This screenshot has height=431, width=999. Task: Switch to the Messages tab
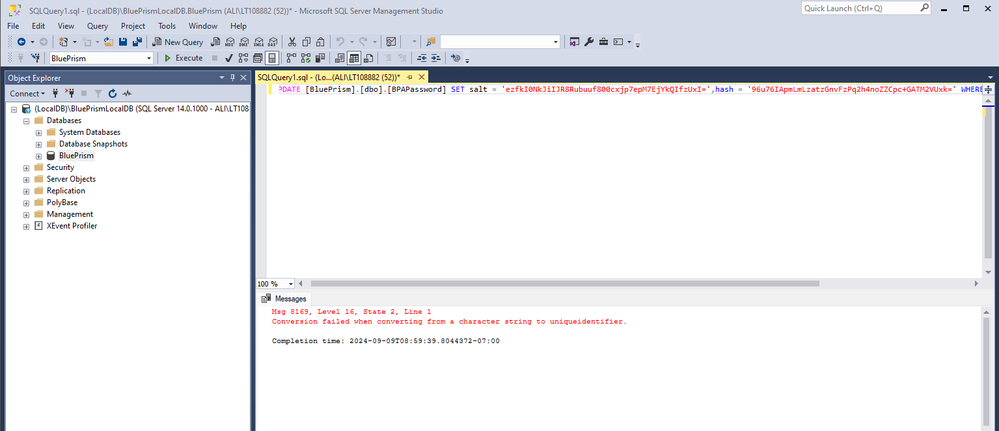coord(284,298)
